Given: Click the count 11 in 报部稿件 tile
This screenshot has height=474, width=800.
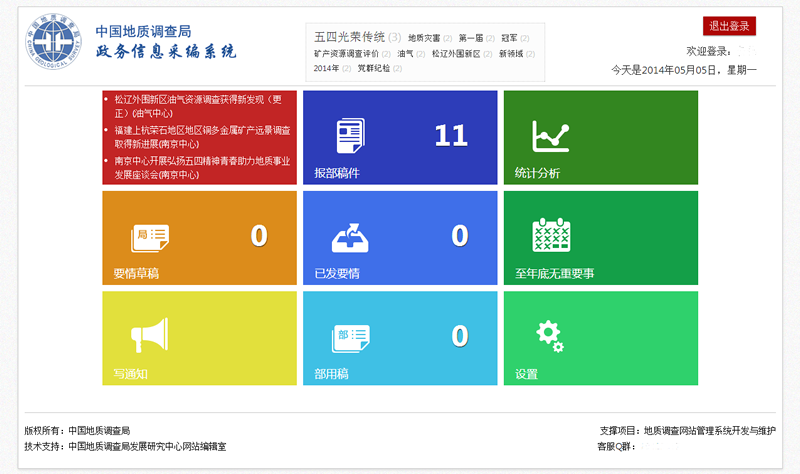Looking at the screenshot, I should tap(451, 136).
